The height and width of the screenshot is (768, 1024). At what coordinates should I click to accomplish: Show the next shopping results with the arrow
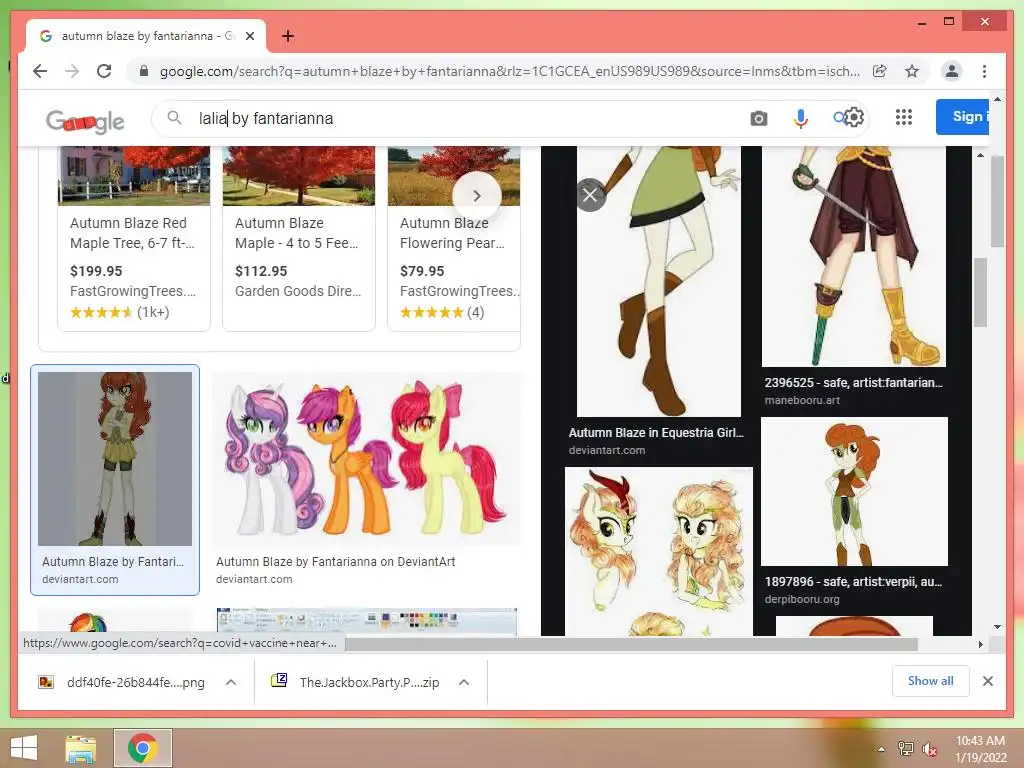point(477,195)
